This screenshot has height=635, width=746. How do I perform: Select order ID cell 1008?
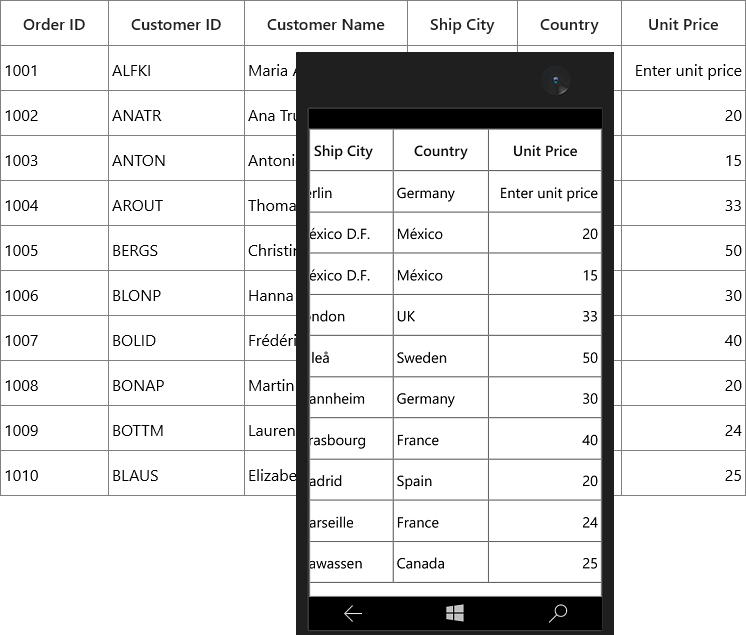click(x=54, y=383)
